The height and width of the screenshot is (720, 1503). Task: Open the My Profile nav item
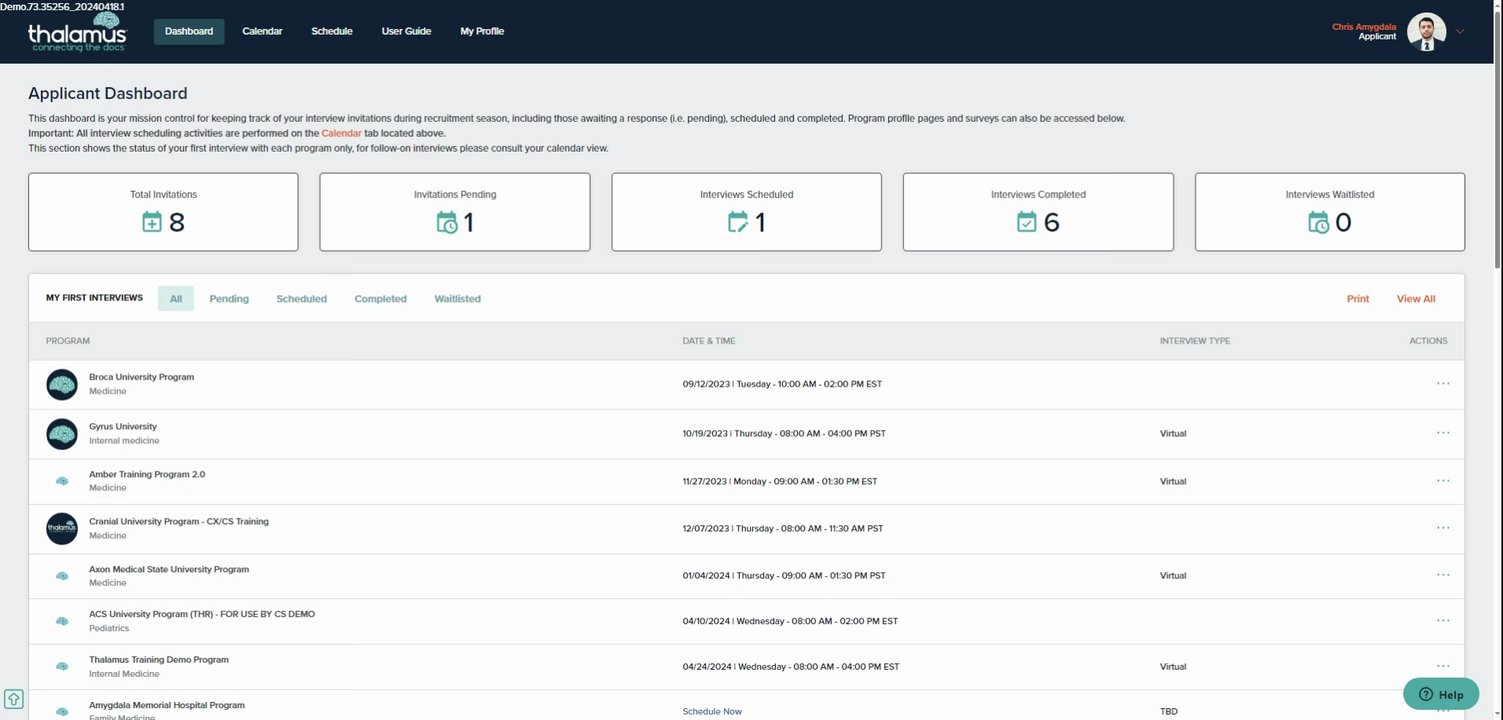482,31
